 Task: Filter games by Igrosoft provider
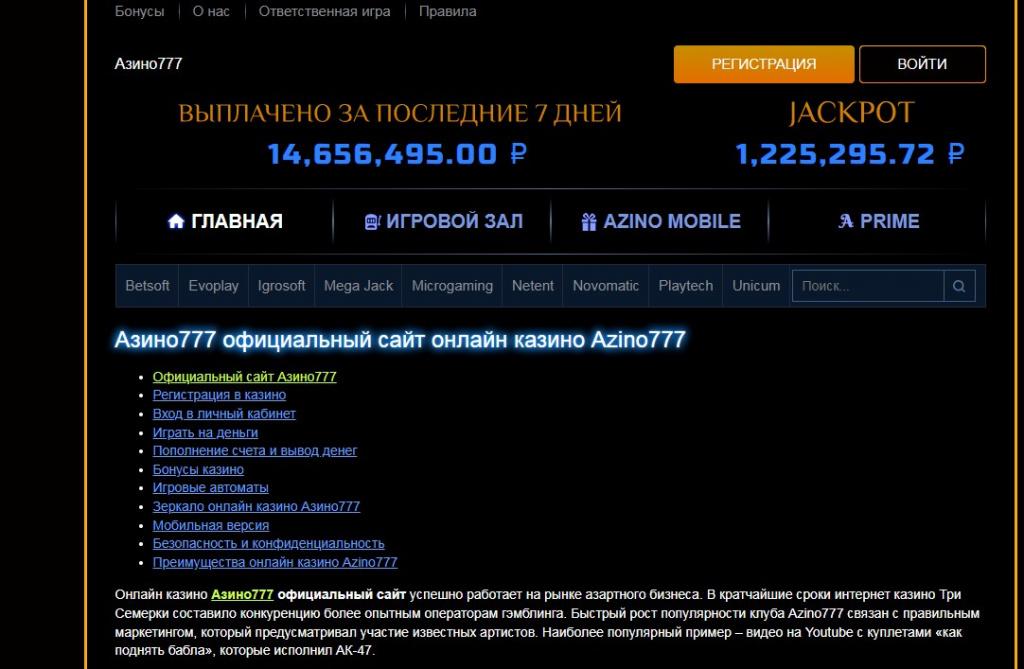tap(281, 286)
